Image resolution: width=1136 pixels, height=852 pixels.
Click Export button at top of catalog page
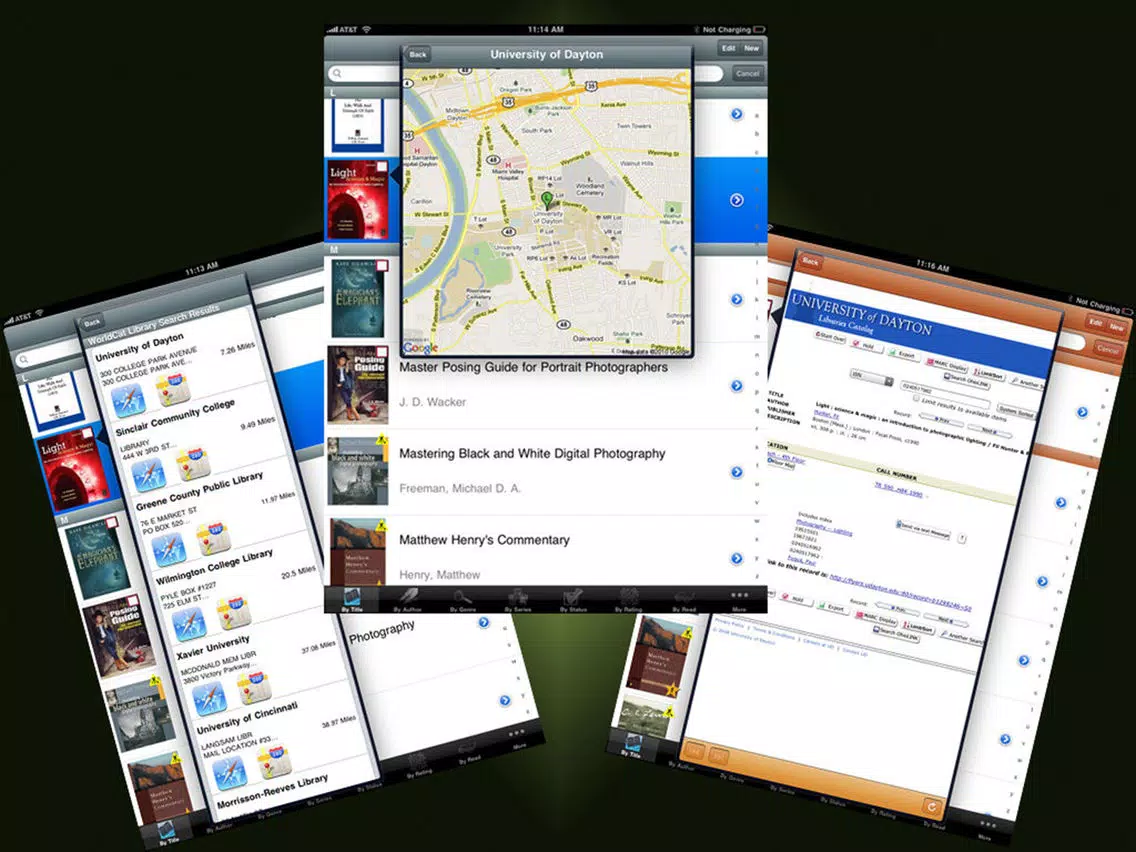(903, 354)
